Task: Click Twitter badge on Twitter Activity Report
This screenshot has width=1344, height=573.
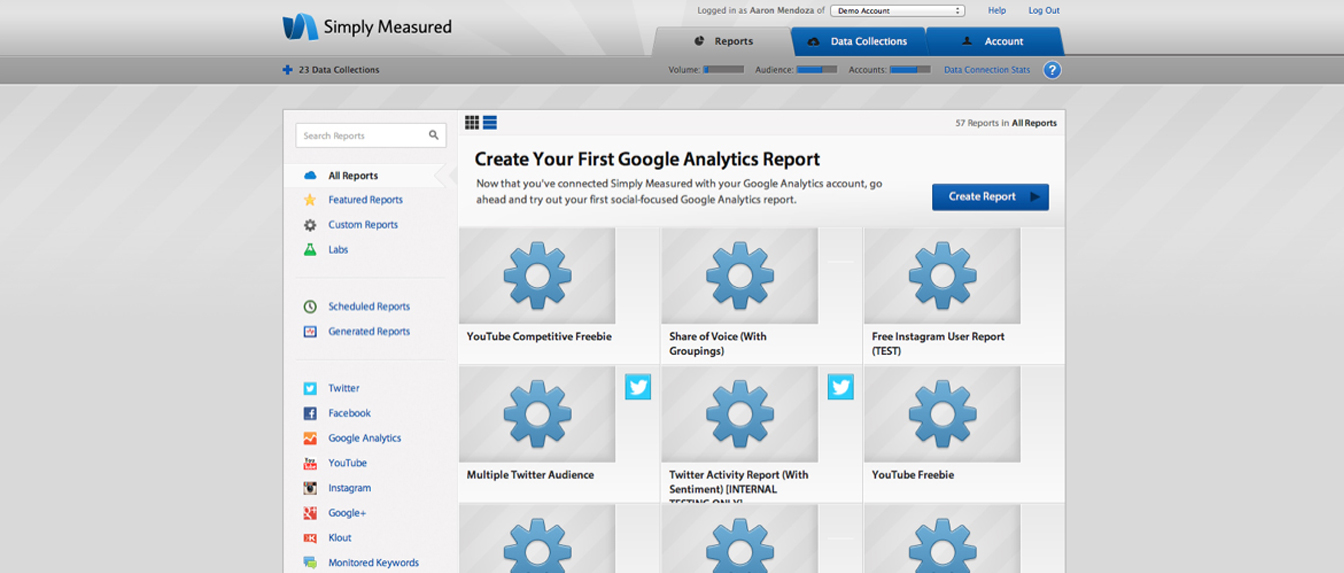Action: coord(841,387)
